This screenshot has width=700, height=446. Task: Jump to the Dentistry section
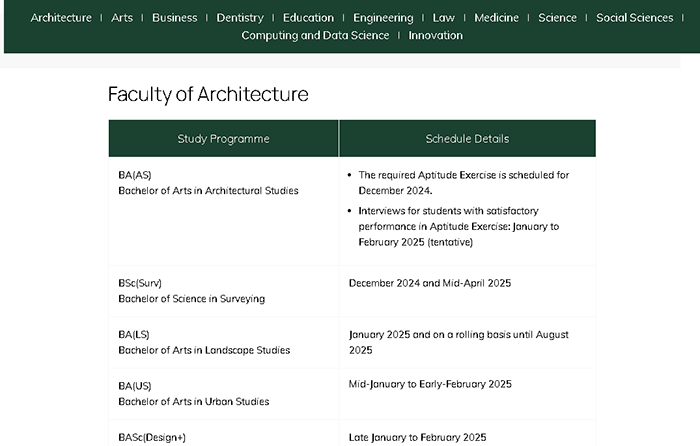point(240,18)
